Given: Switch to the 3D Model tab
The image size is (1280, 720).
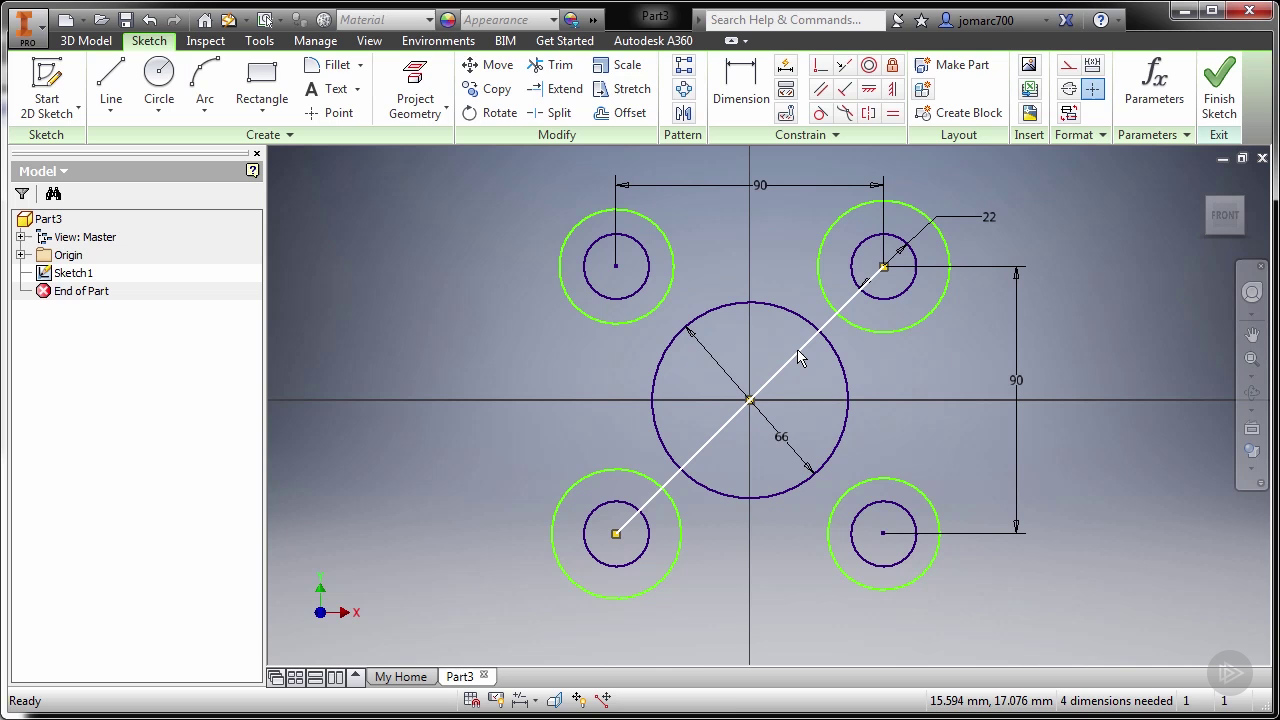Looking at the screenshot, I should (x=86, y=41).
